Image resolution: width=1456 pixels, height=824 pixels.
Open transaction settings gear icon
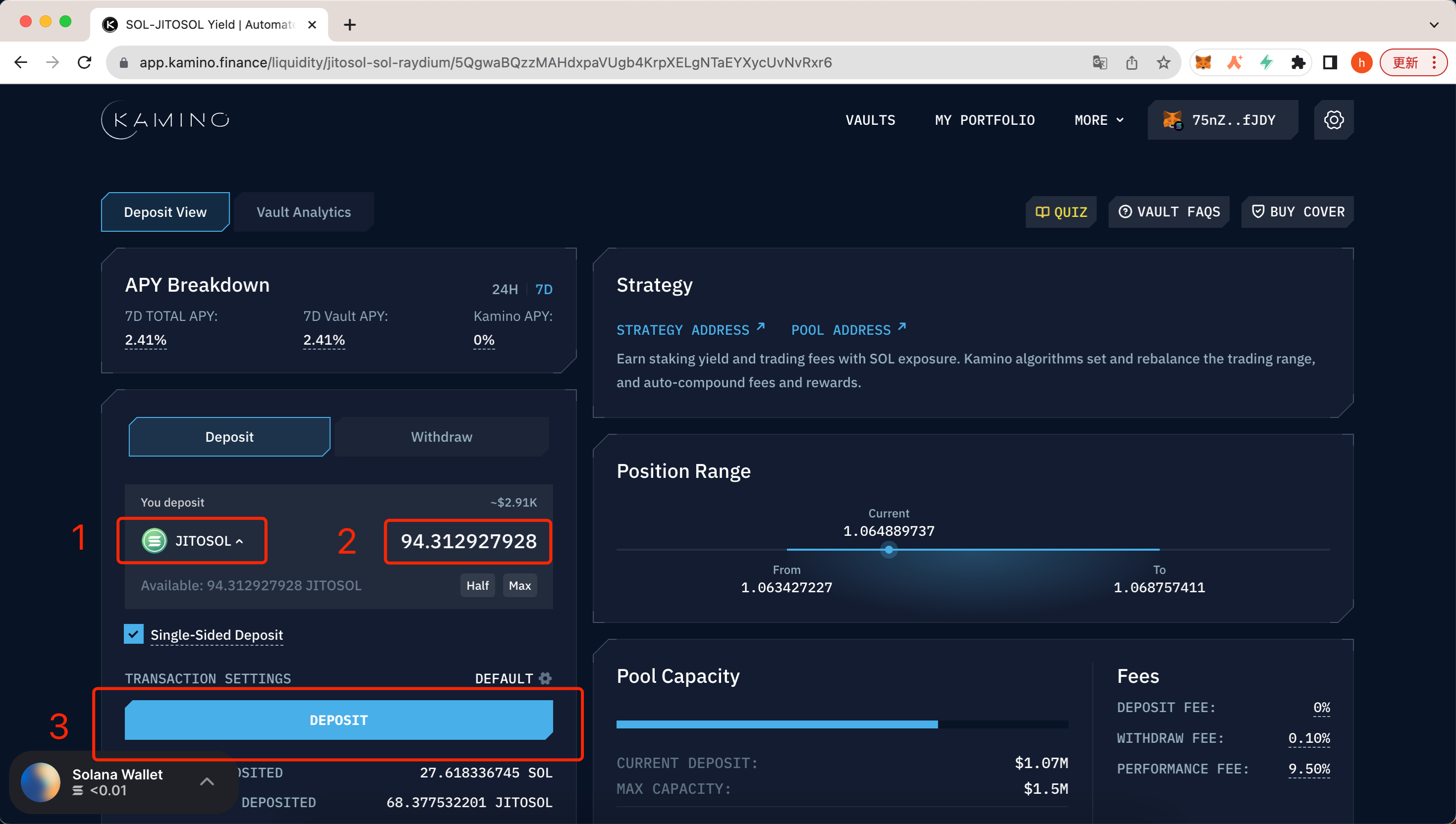(x=545, y=678)
